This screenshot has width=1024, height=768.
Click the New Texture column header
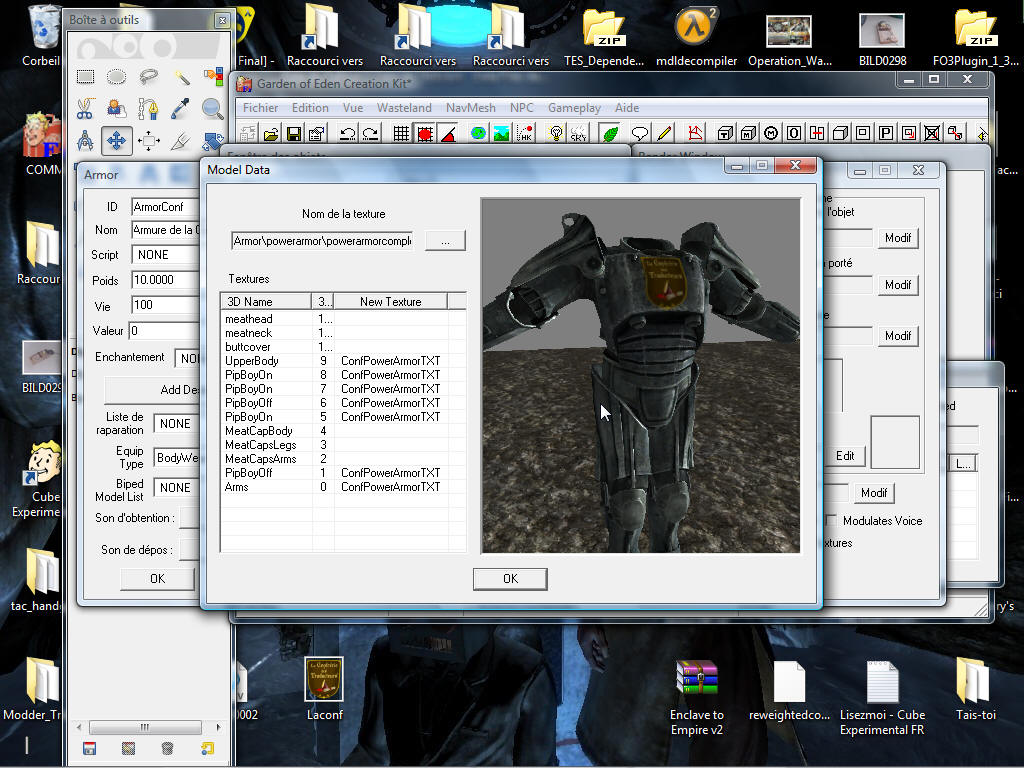391,302
